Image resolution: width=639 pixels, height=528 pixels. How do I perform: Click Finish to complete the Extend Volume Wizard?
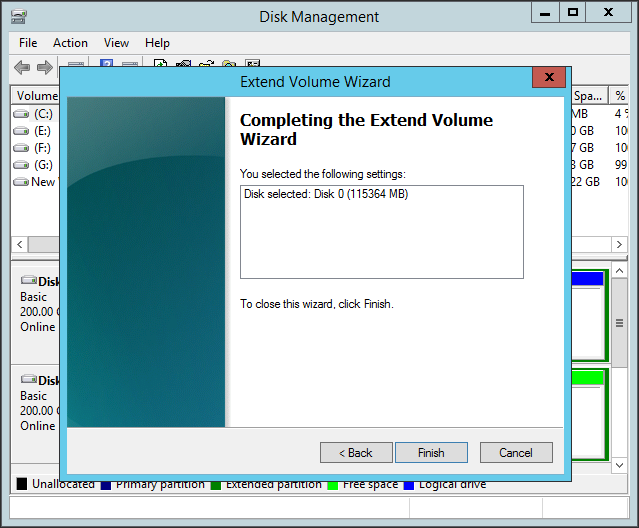(x=431, y=453)
